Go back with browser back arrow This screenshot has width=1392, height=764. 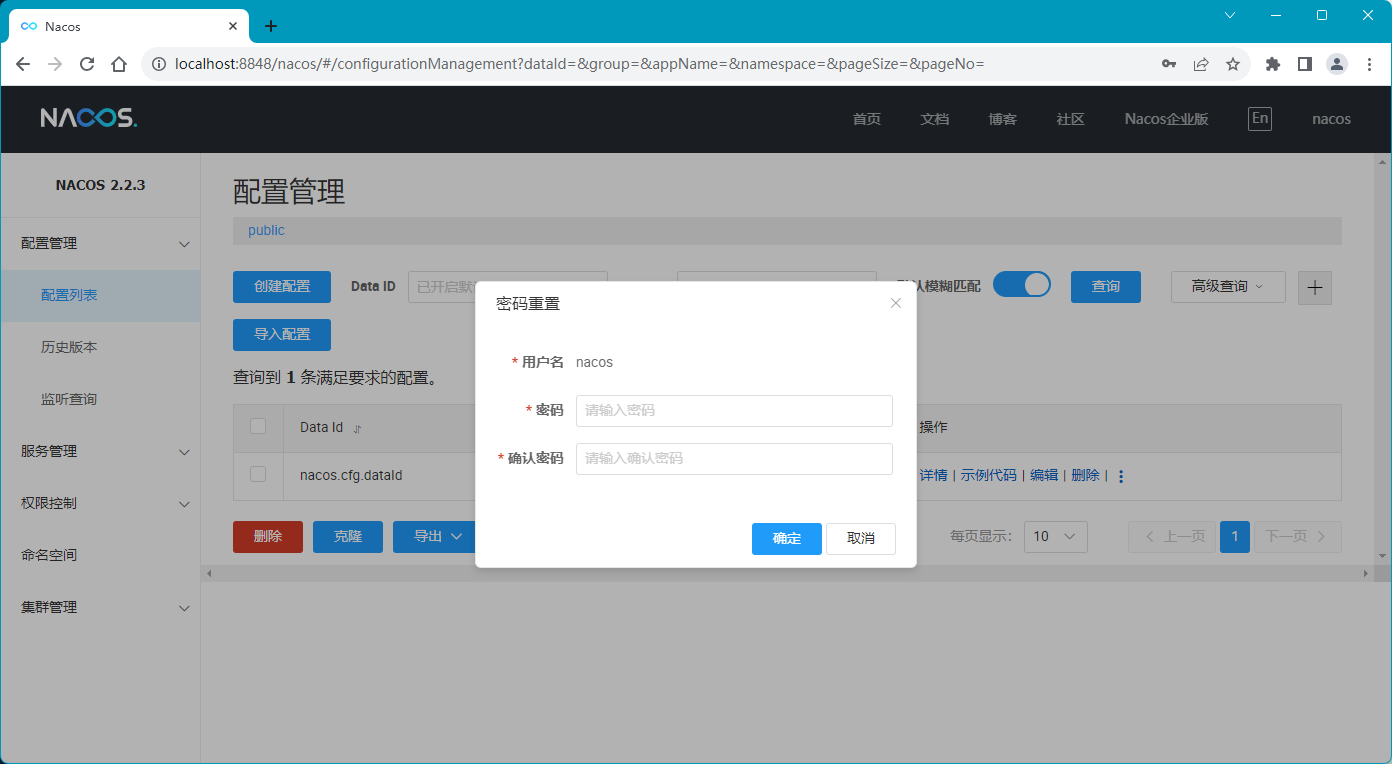23,64
